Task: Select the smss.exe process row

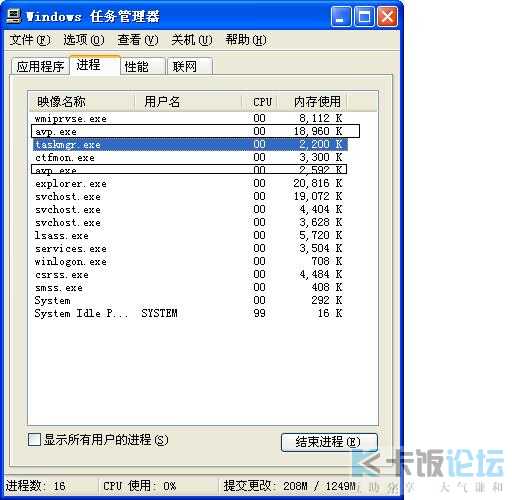Action: pyautogui.click(x=189, y=287)
